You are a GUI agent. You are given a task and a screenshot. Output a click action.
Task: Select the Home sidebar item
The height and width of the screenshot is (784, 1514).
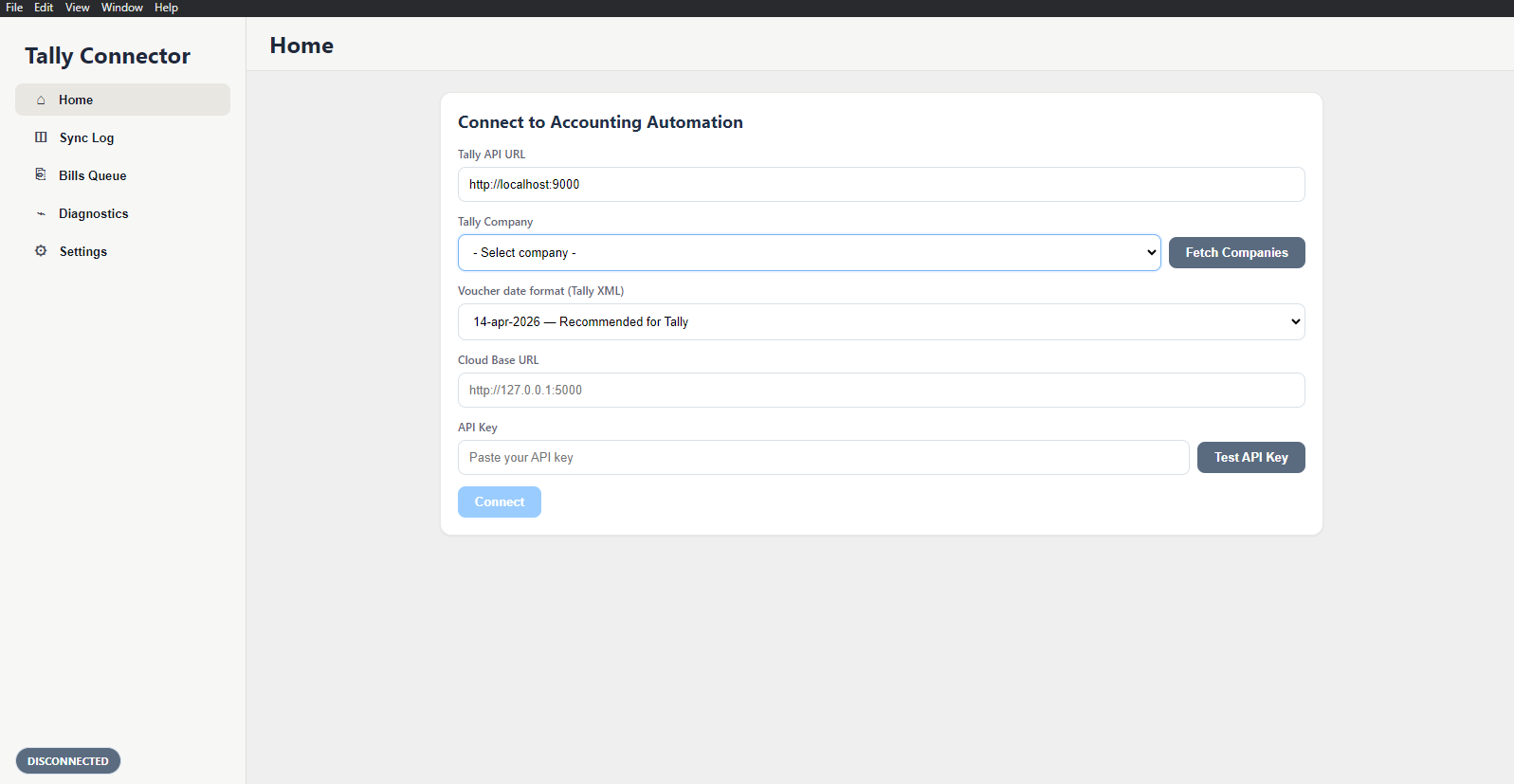click(x=122, y=100)
